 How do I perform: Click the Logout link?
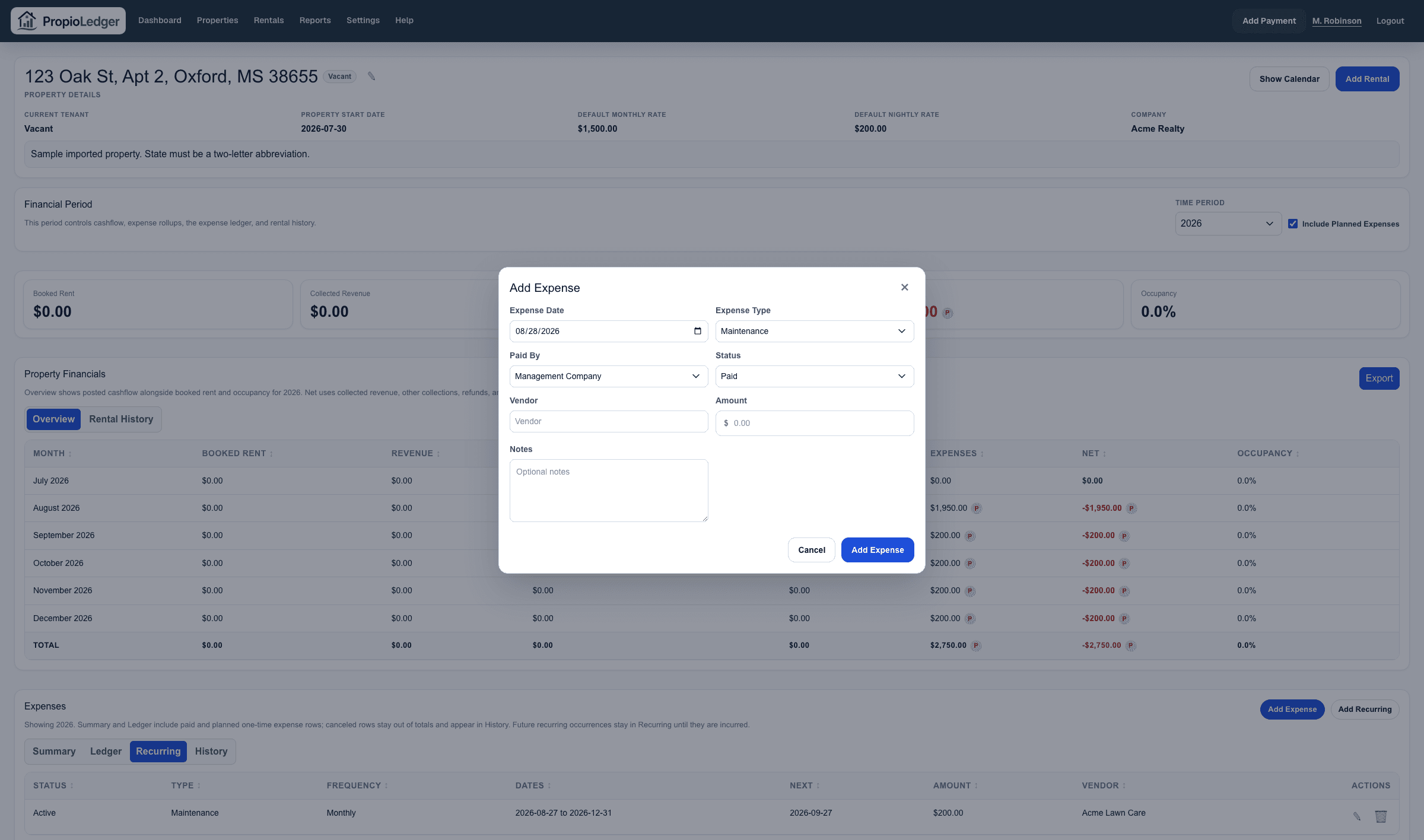(1390, 21)
